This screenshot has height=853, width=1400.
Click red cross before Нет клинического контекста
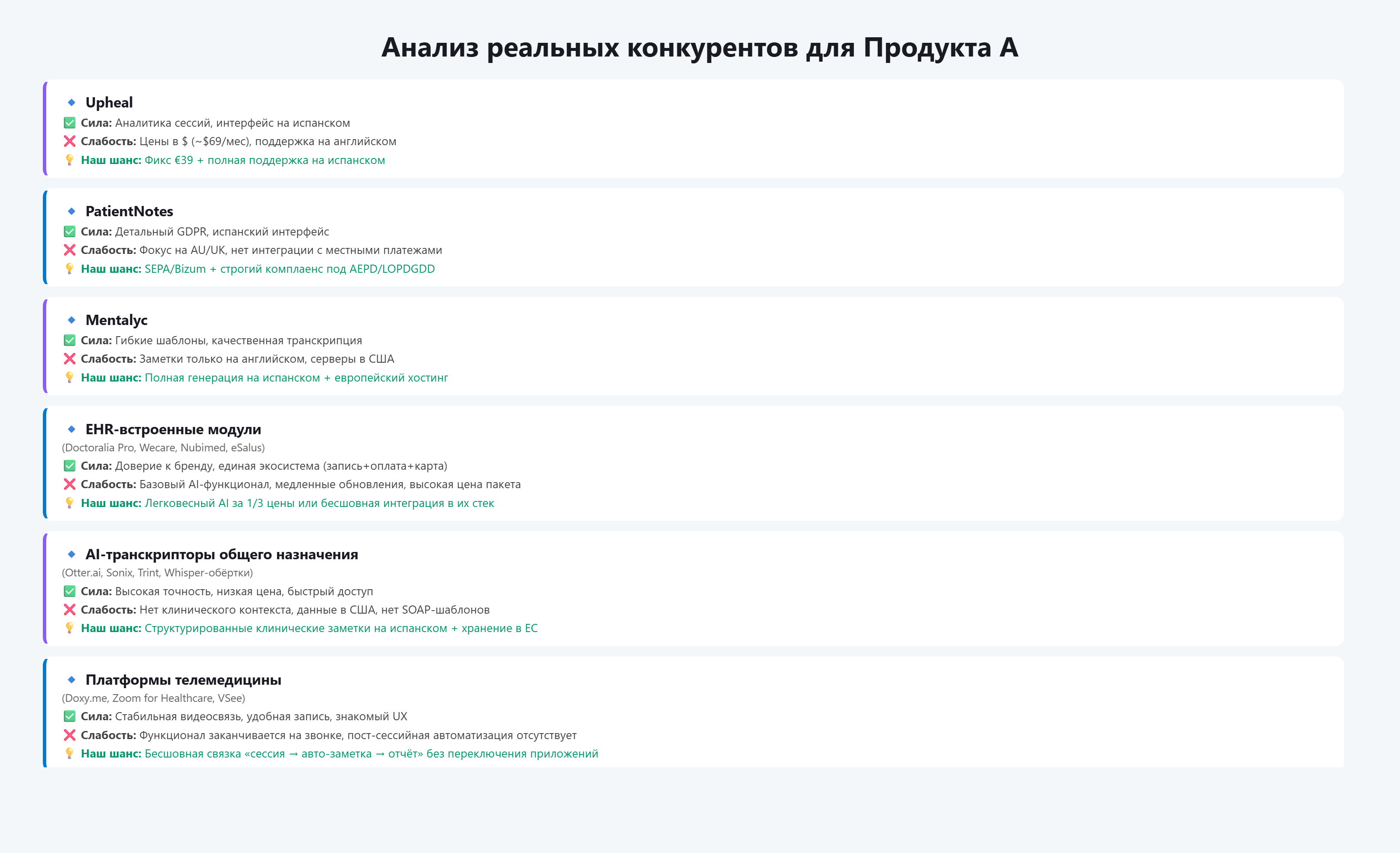point(69,610)
